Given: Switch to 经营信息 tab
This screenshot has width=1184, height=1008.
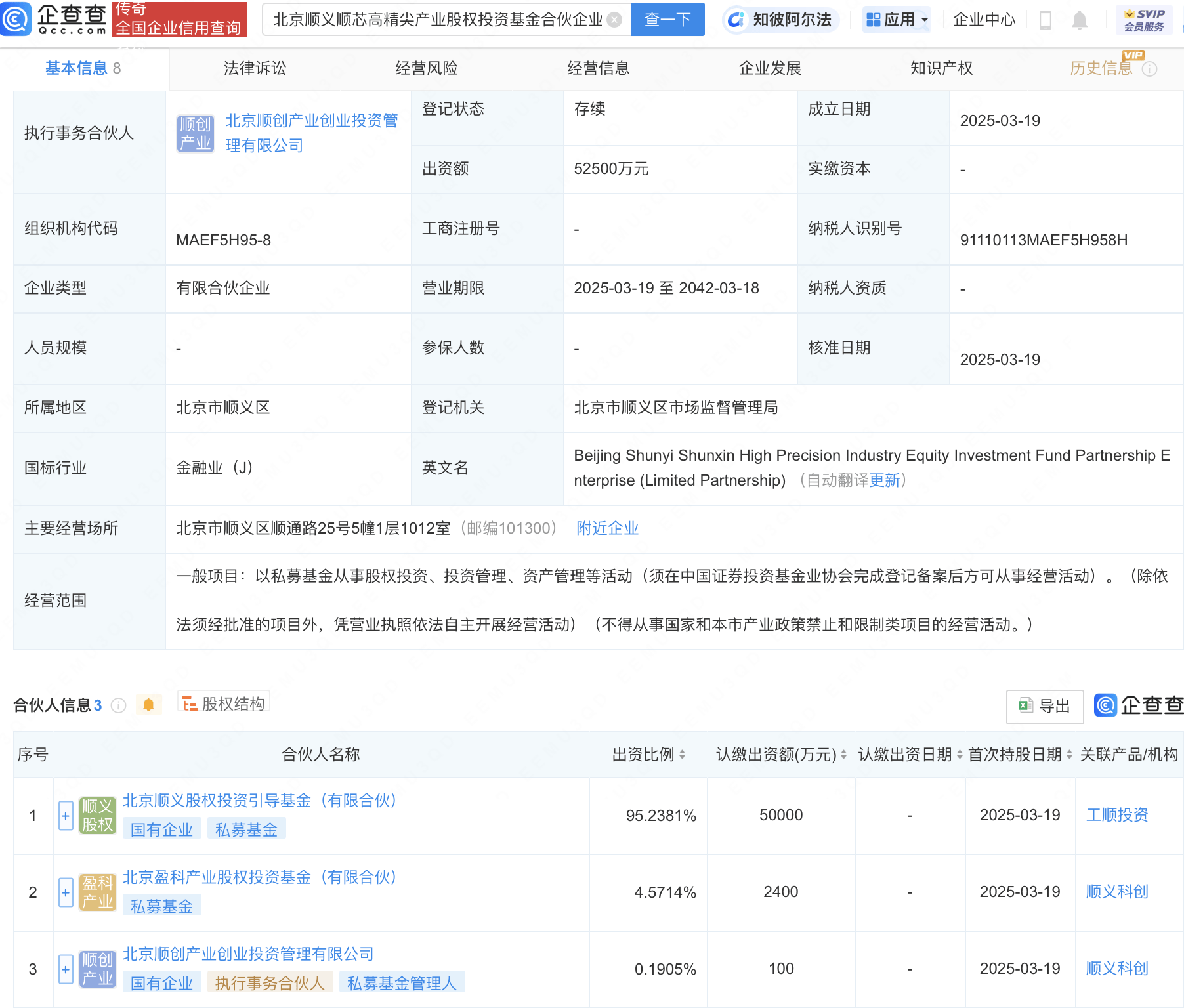Looking at the screenshot, I should click(599, 68).
